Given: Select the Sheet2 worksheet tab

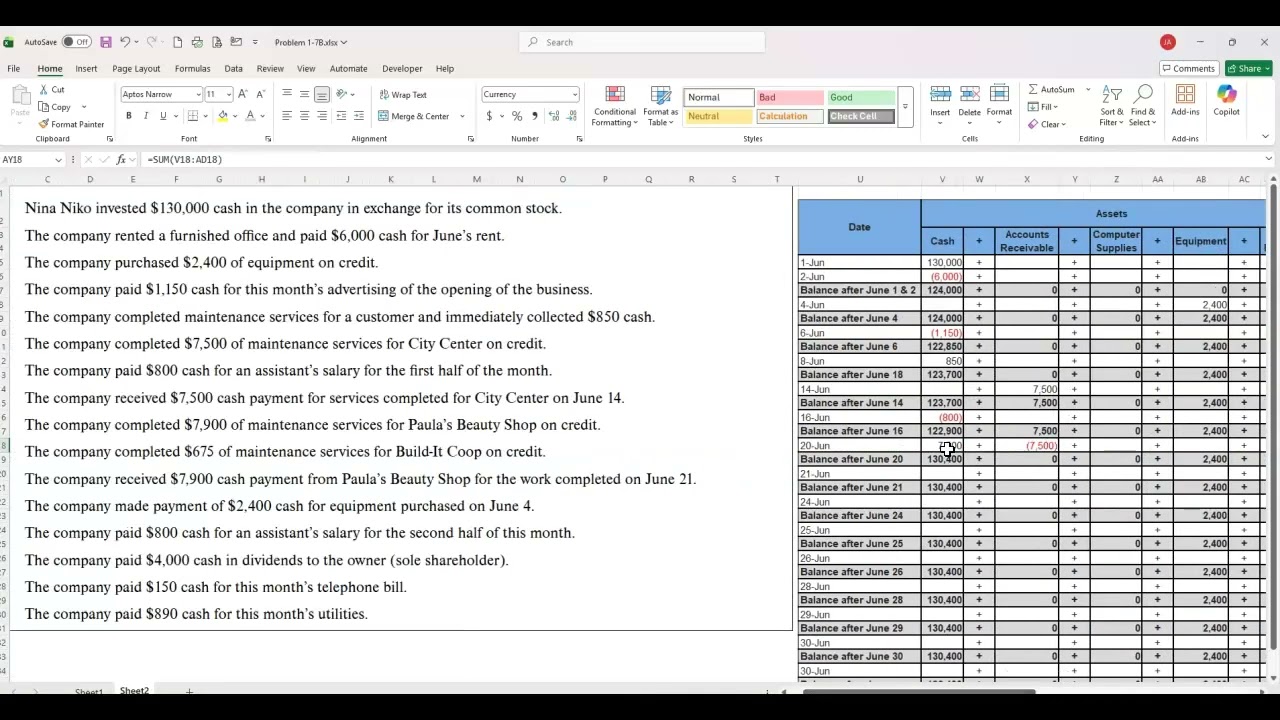Looking at the screenshot, I should tap(134, 691).
